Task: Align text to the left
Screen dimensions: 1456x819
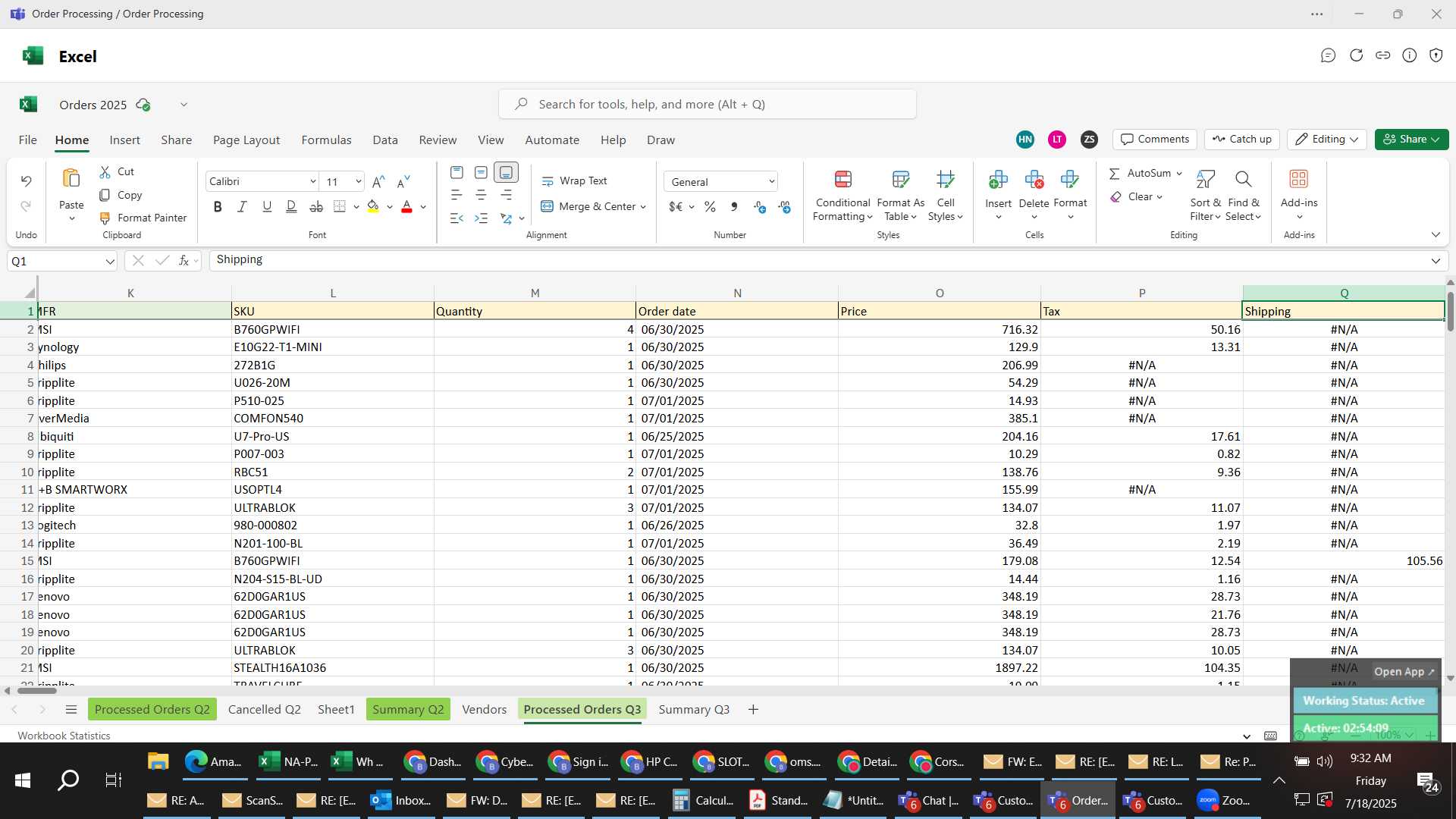Action: pyautogui.click(x=457, y=195)
